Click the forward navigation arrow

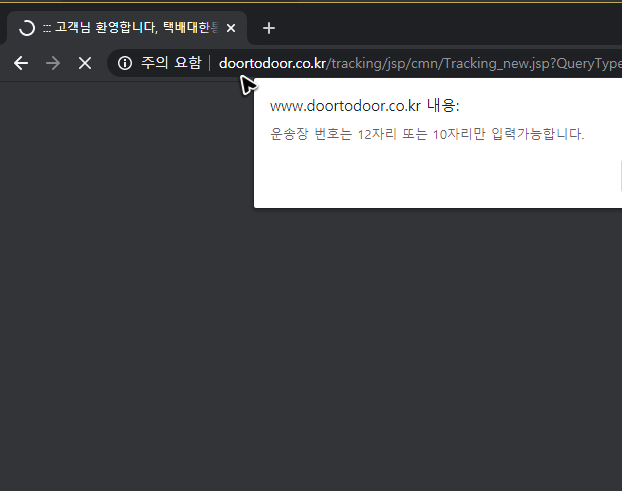tap(53, 63)
